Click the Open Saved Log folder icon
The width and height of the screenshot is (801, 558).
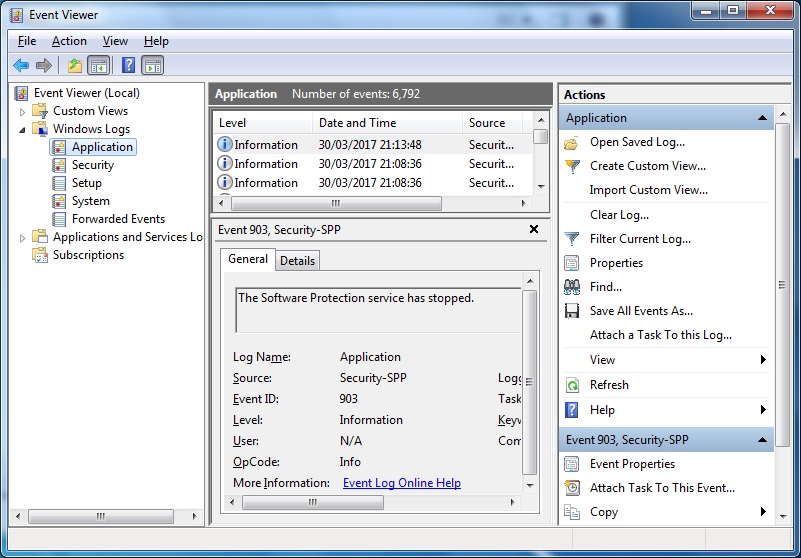click(x=572, y=143)
